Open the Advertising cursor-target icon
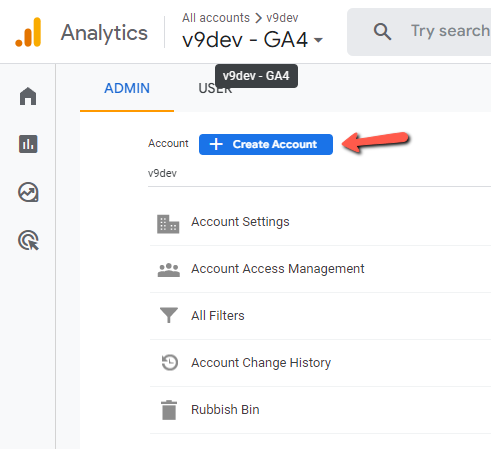The height and width of the screenshot is (449, 491). 28,240
